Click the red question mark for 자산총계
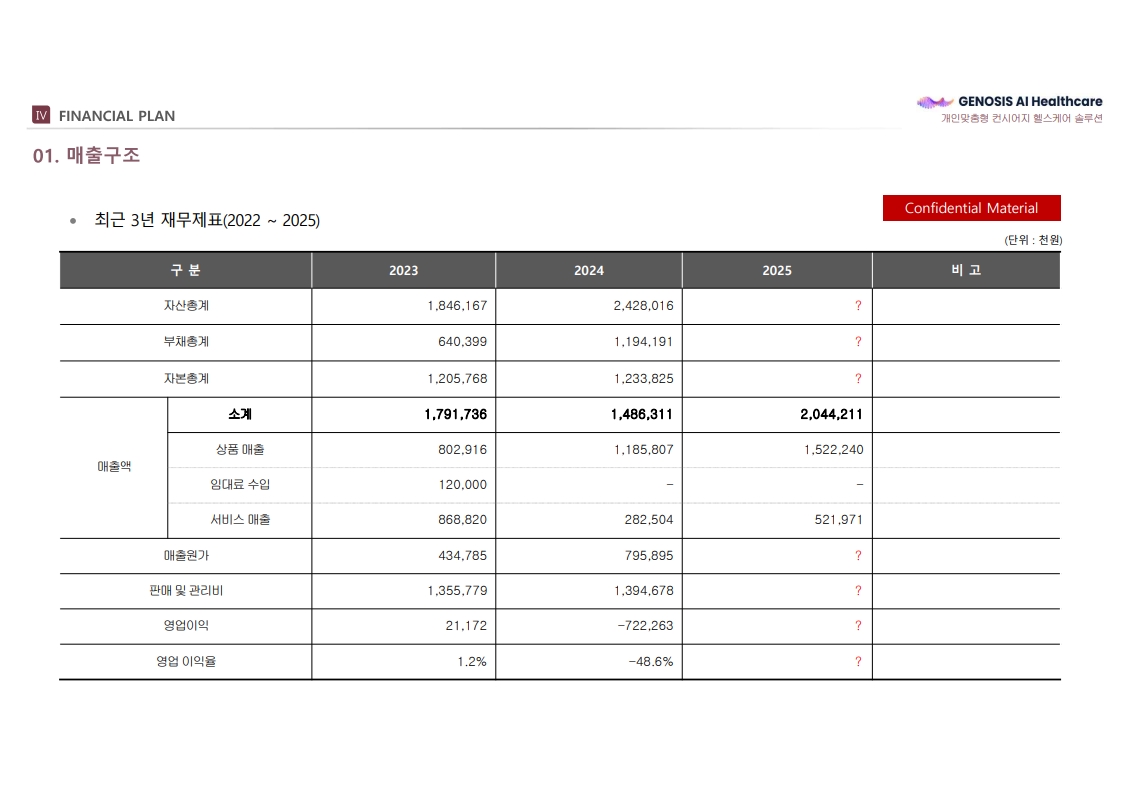Screen dimensions: 1121x793 (x=858, y=305)
